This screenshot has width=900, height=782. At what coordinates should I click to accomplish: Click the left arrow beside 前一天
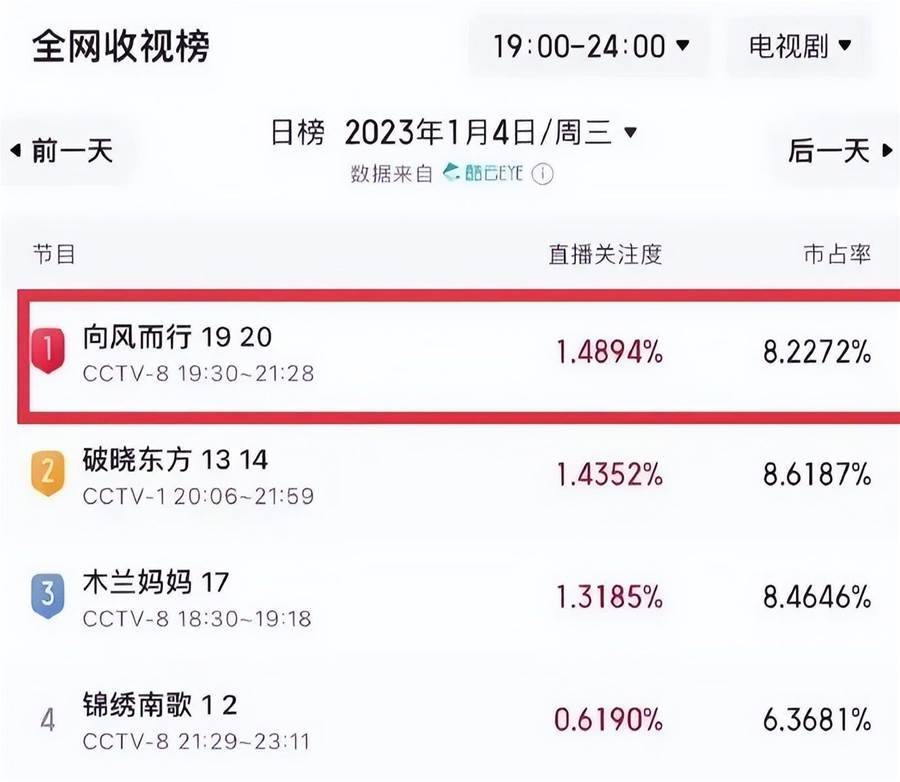pos(15,150)
